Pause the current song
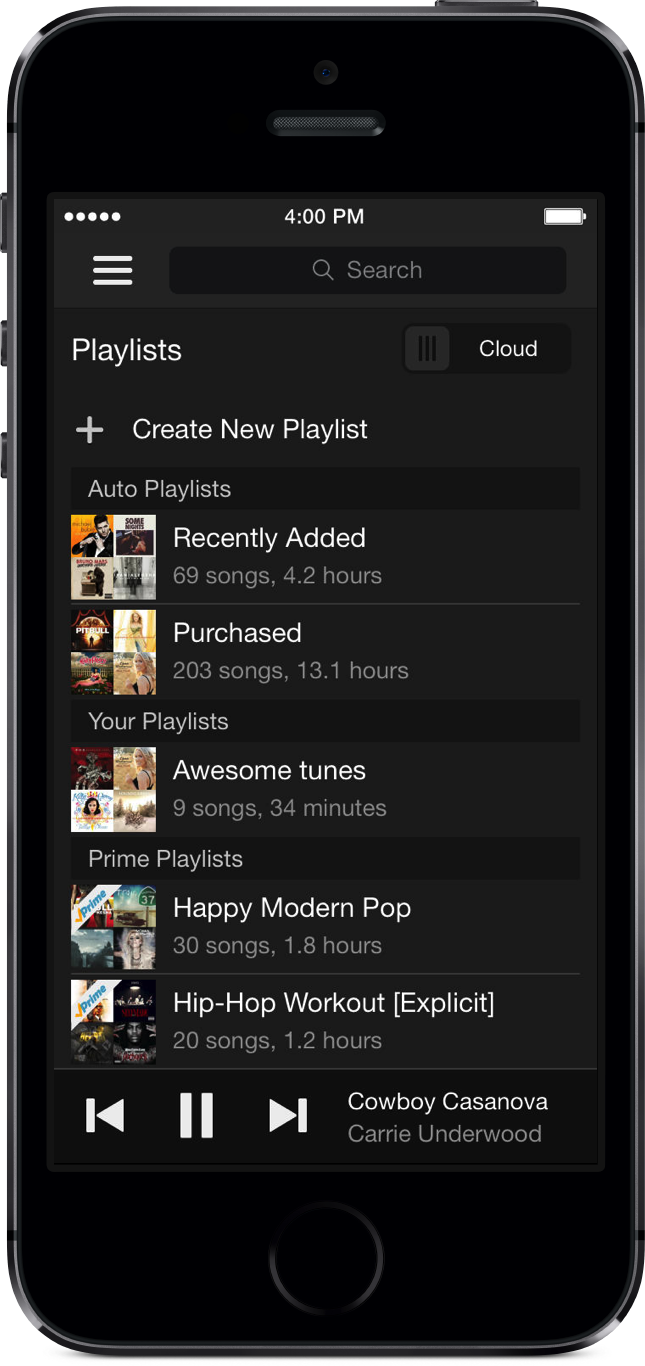Image resolution: width=645 pixels, height=1366 pixels. (x=196, y=1116)
